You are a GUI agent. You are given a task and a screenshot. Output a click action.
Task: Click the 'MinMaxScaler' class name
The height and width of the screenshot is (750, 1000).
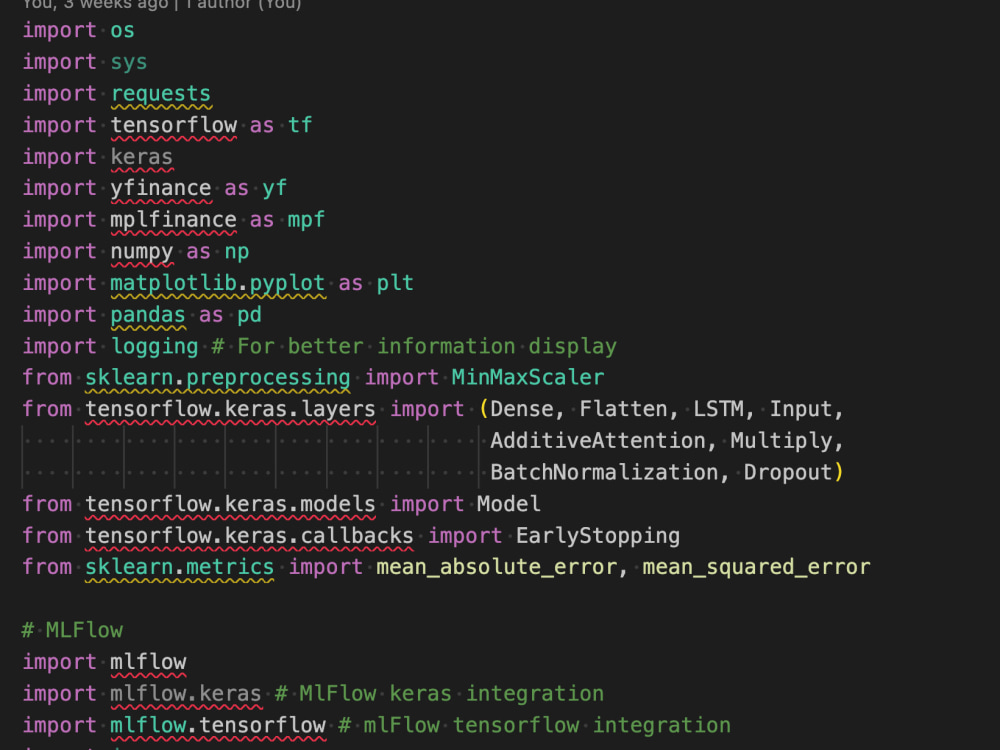(527, 378)
